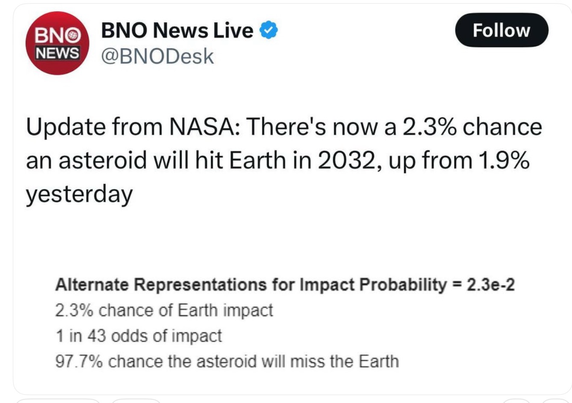Screen dimensions: 572x403
Task: Follow the BNO News Live account
Action: click(502, 30)
